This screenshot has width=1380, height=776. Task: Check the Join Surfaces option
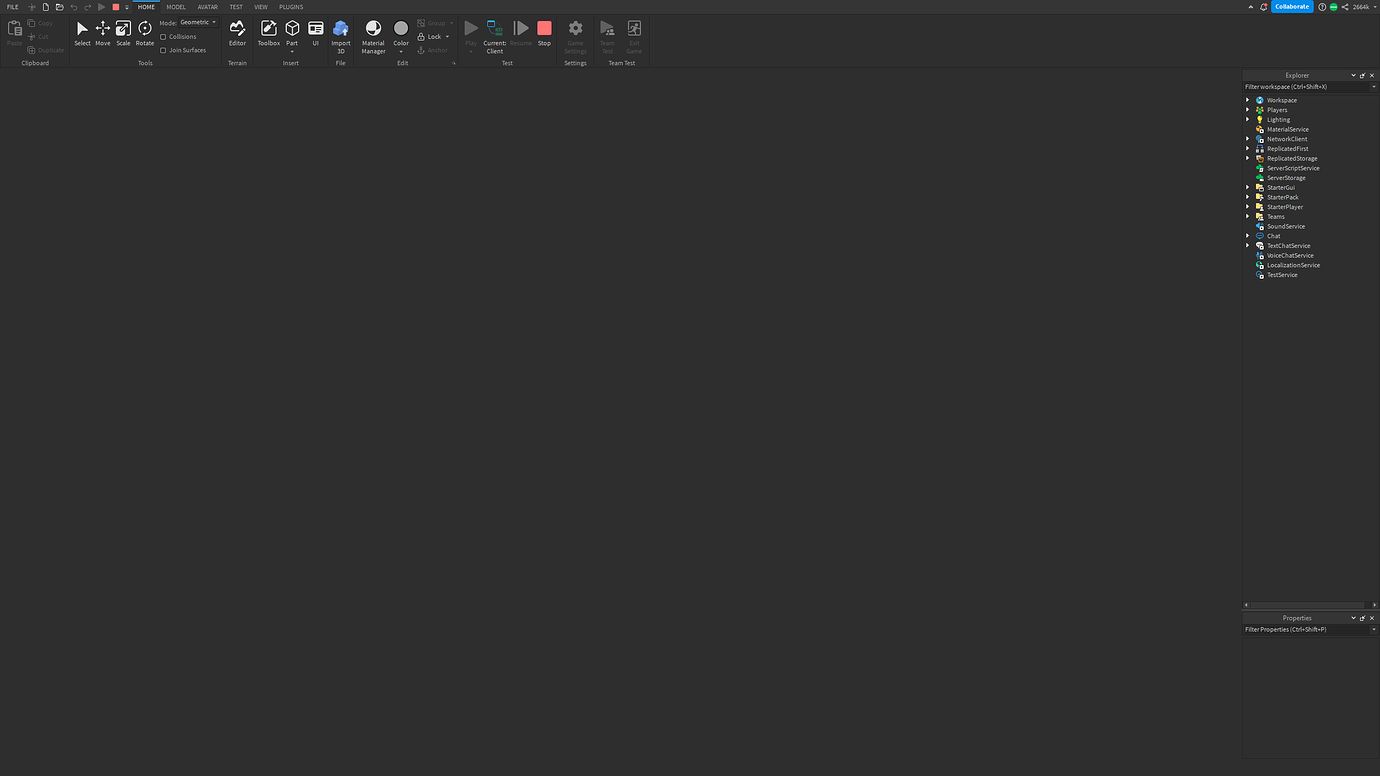pyautogui.click(x=165, y=49)
